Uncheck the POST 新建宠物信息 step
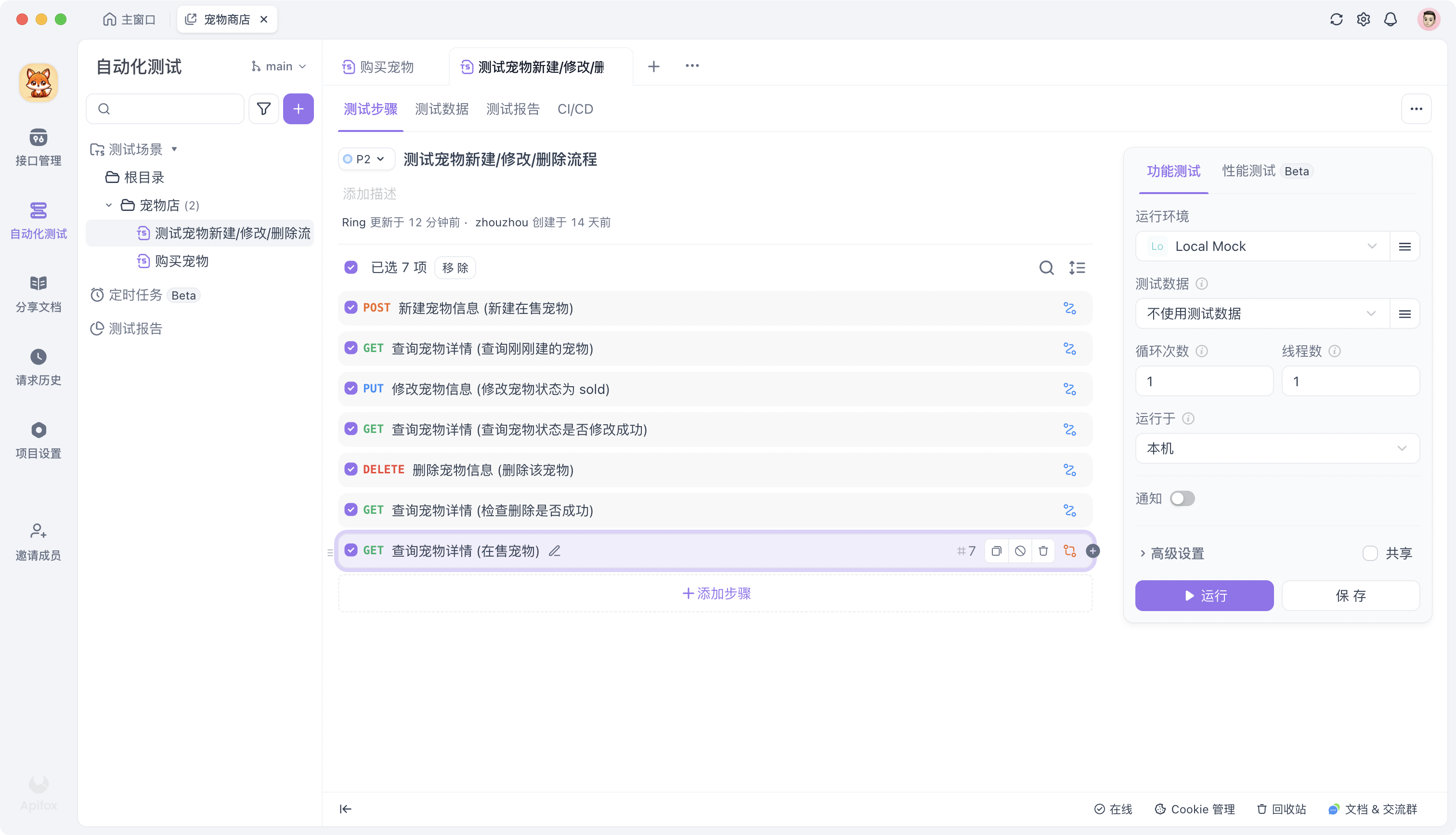The height and width of the screenshot is (835, 1456). pyautogui.click(x=351, y=307)
